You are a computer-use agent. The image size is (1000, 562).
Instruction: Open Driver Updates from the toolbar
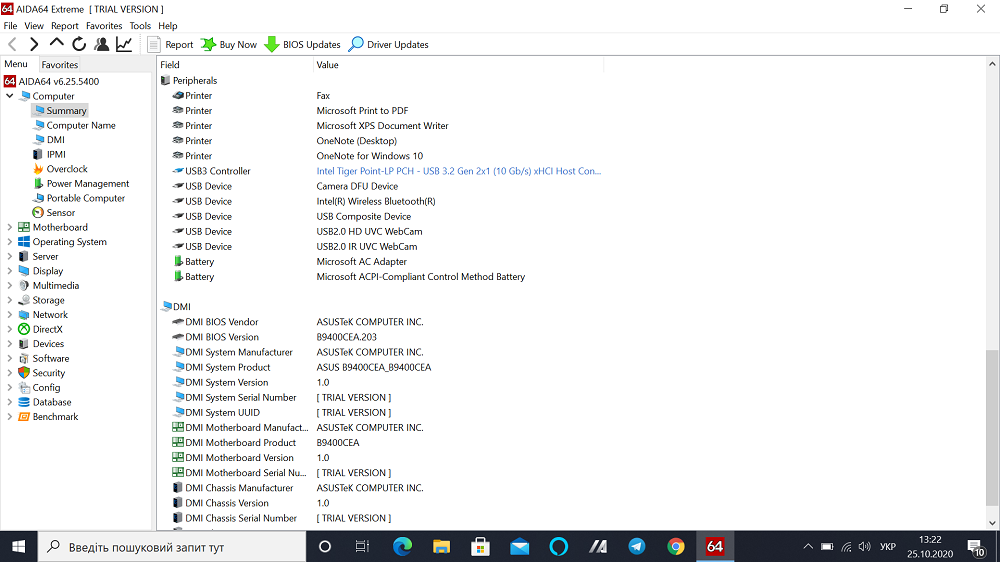tap(389, 45)
